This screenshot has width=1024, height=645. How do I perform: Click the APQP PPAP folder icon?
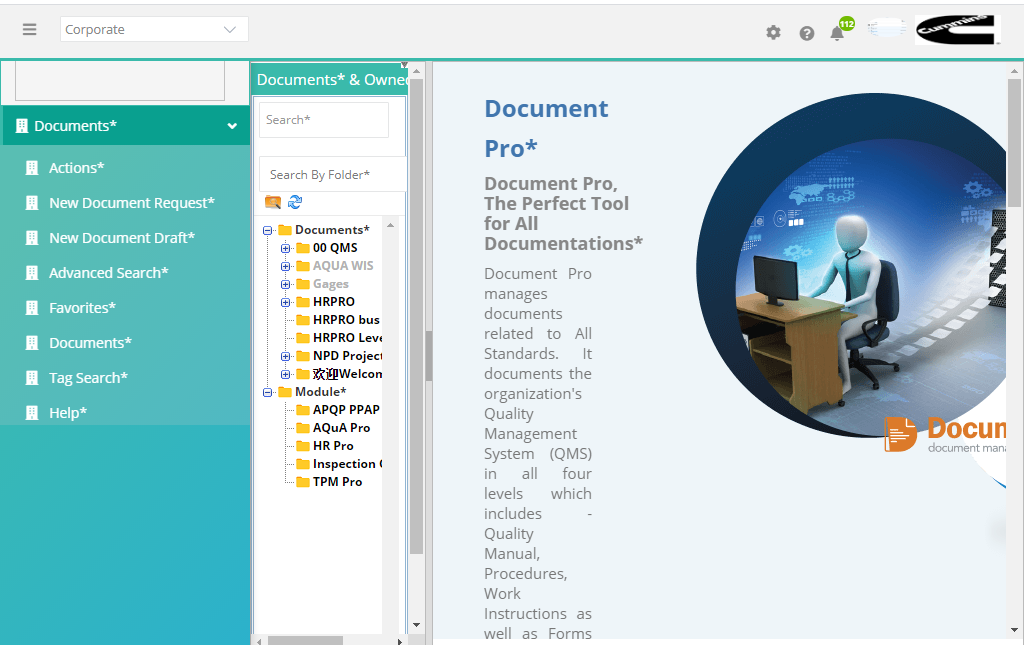pos(303,410)
